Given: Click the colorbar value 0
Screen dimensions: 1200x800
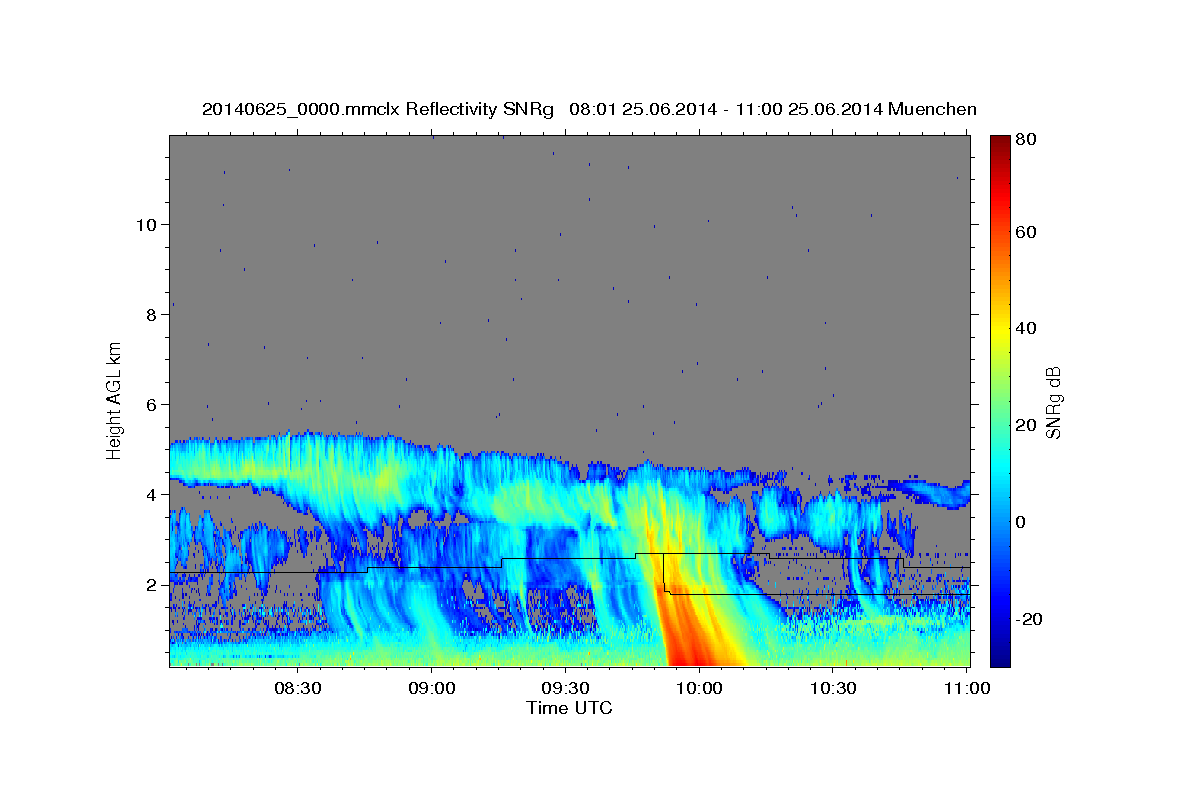Looking at the screenshot, I should (x=1022, y=522).
